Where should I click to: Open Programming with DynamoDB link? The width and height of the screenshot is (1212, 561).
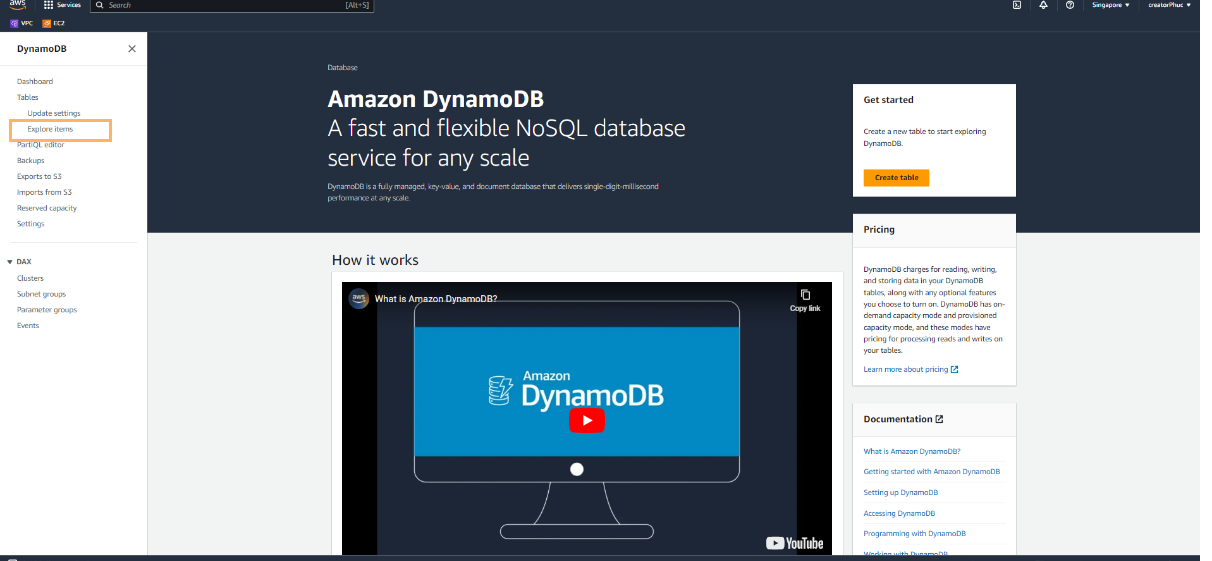[915, 533]
